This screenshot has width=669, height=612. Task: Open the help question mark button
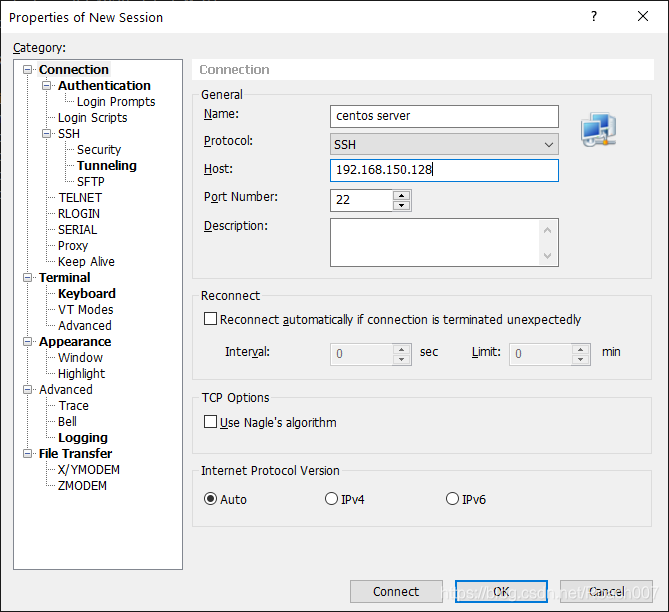[593, 17]
